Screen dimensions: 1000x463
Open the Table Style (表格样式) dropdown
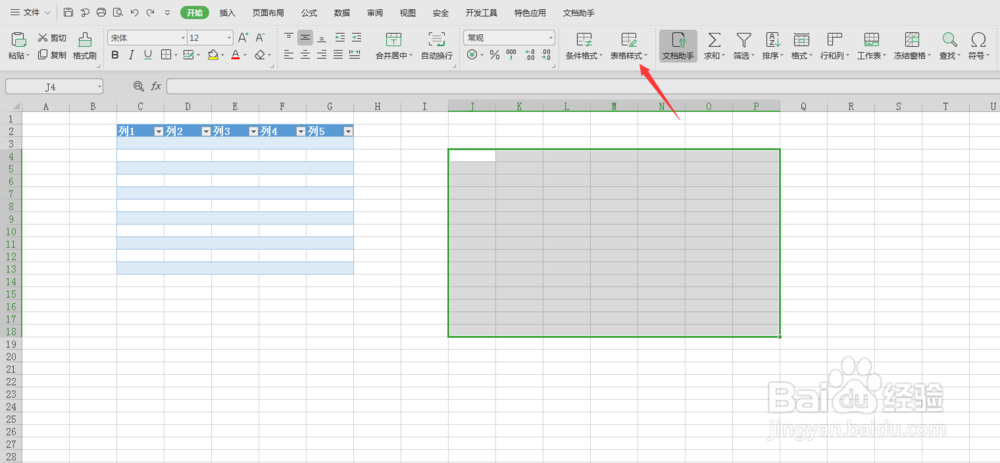coord(629,46)
